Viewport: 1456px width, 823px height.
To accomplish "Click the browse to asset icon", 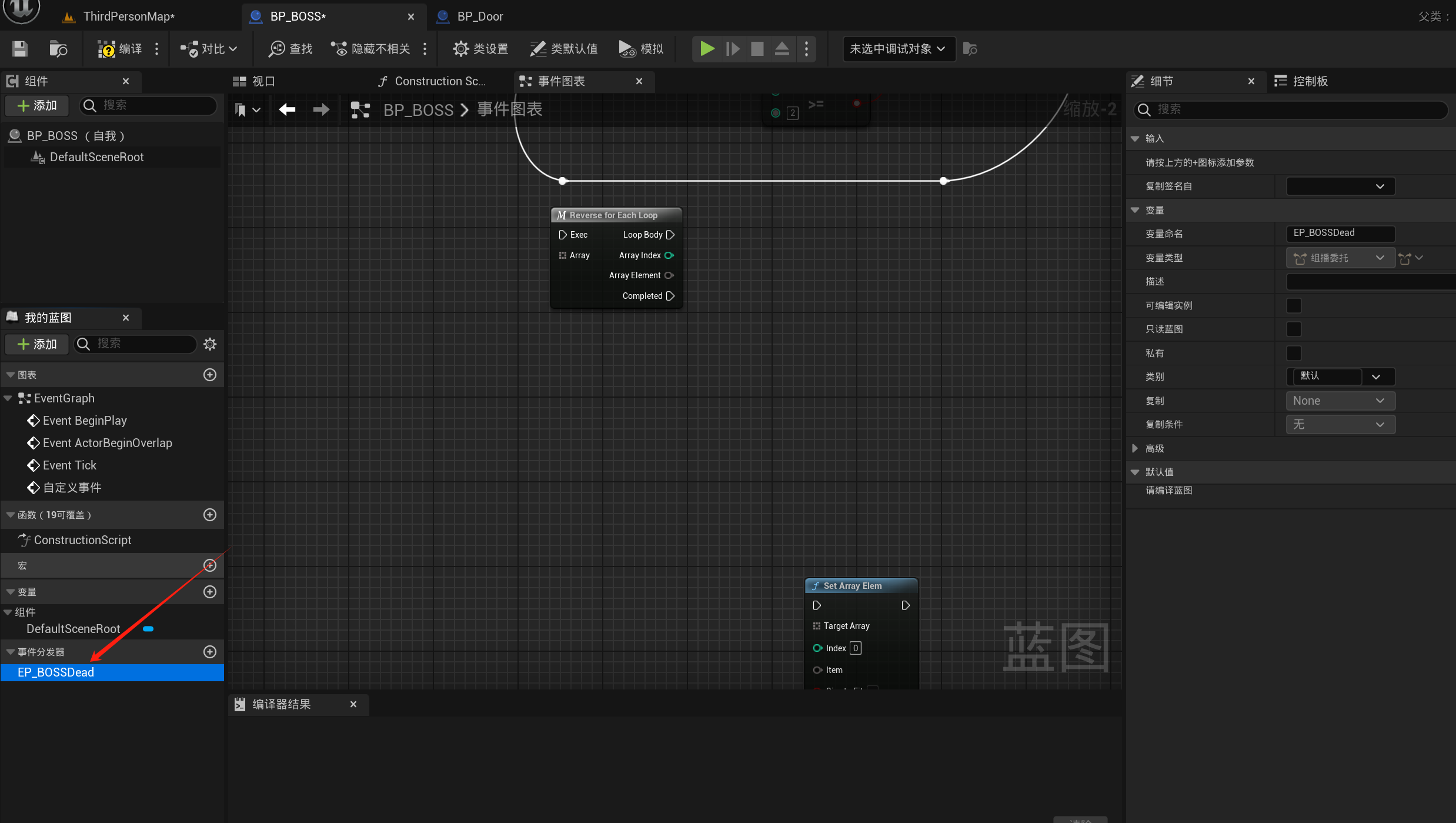I will point(58,49).
